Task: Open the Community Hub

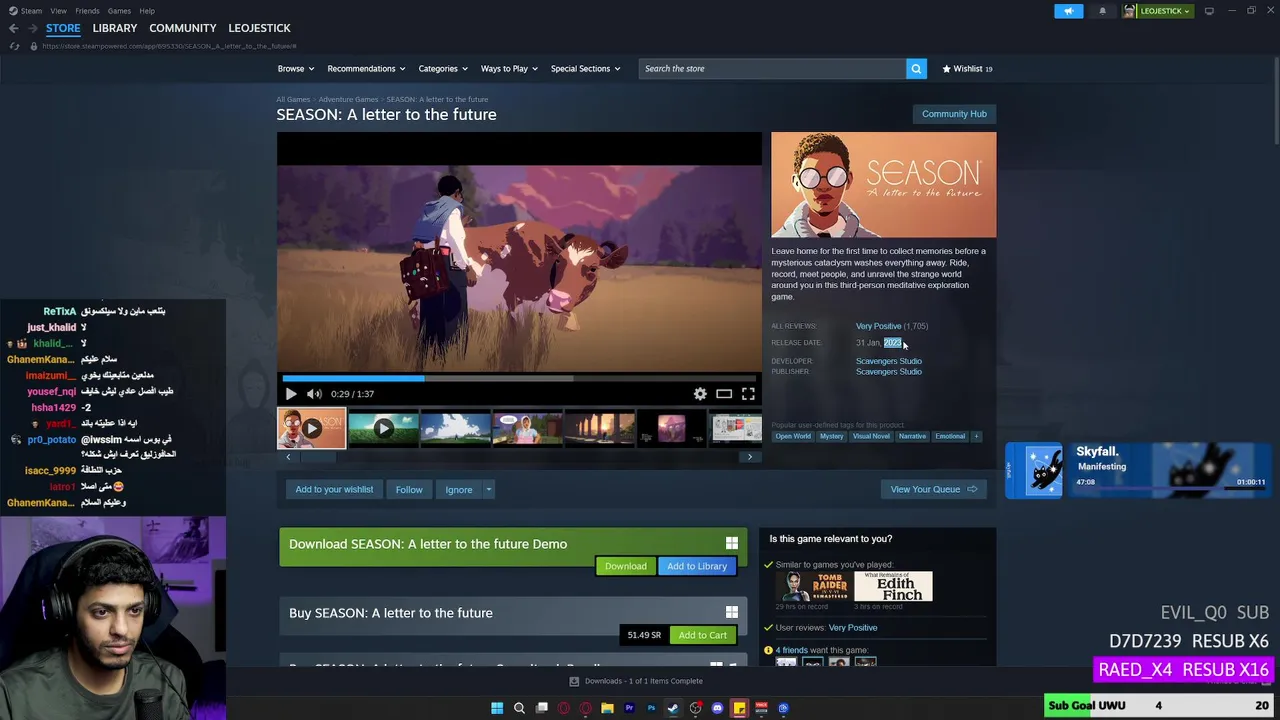Action: click(x=954, y=114)
